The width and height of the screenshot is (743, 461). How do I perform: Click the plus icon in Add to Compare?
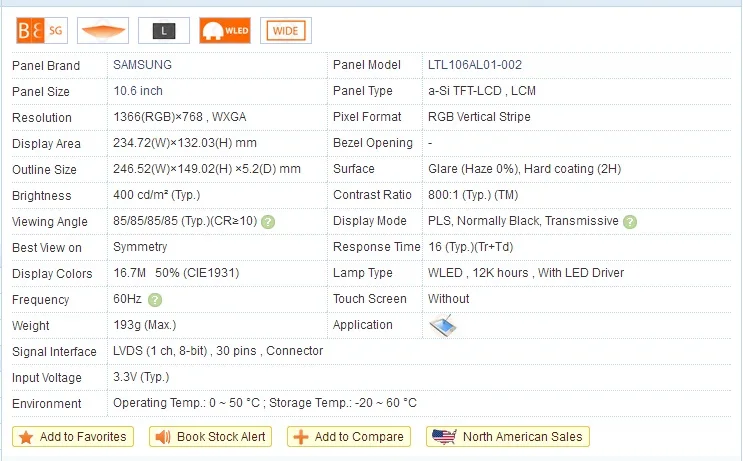[x=301, y=437]
